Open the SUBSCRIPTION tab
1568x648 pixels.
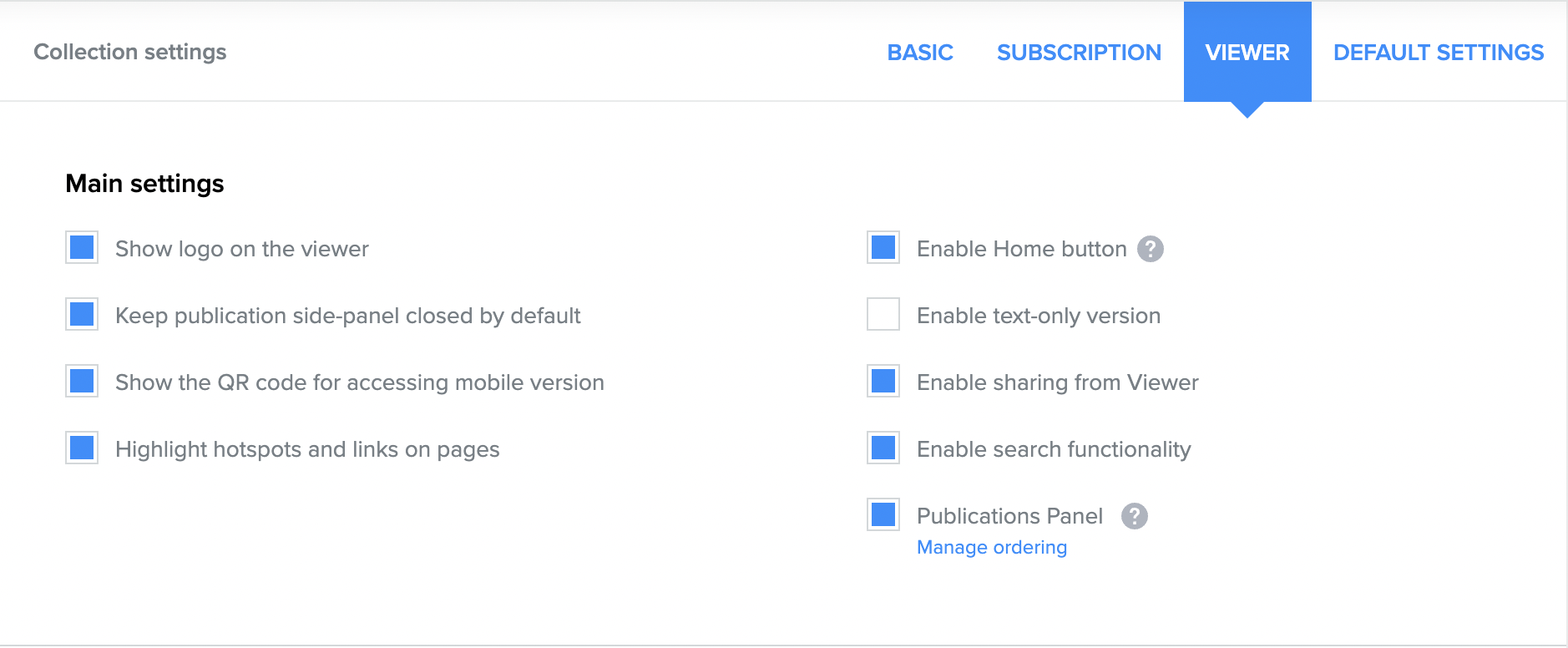1079,53
